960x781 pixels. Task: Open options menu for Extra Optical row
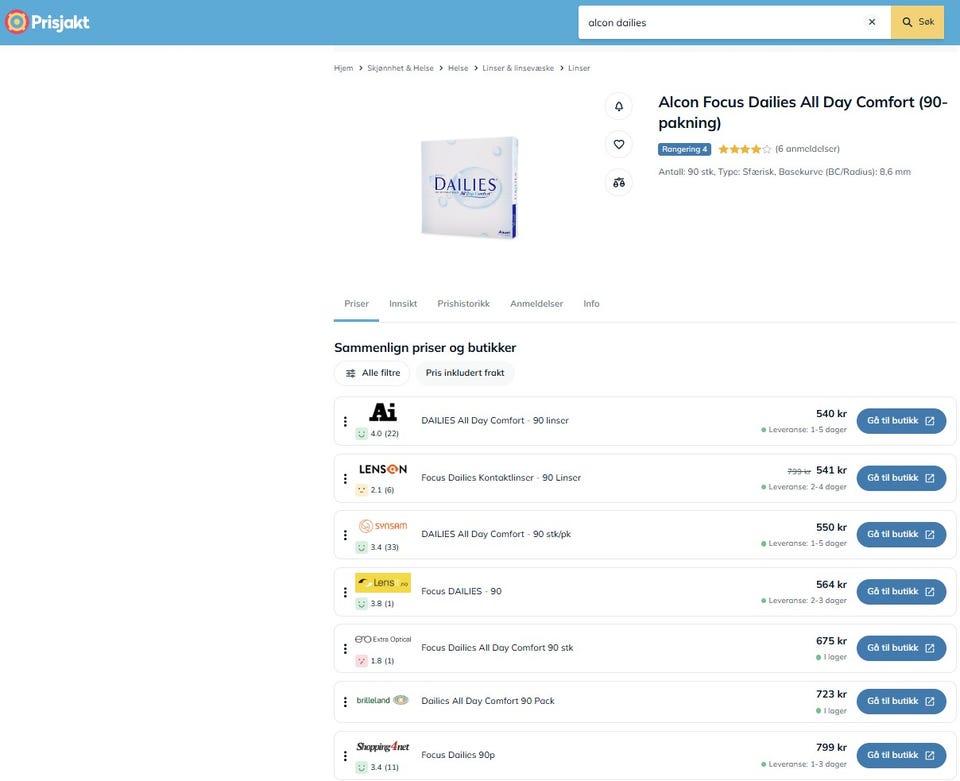click(x=345, y=648)
